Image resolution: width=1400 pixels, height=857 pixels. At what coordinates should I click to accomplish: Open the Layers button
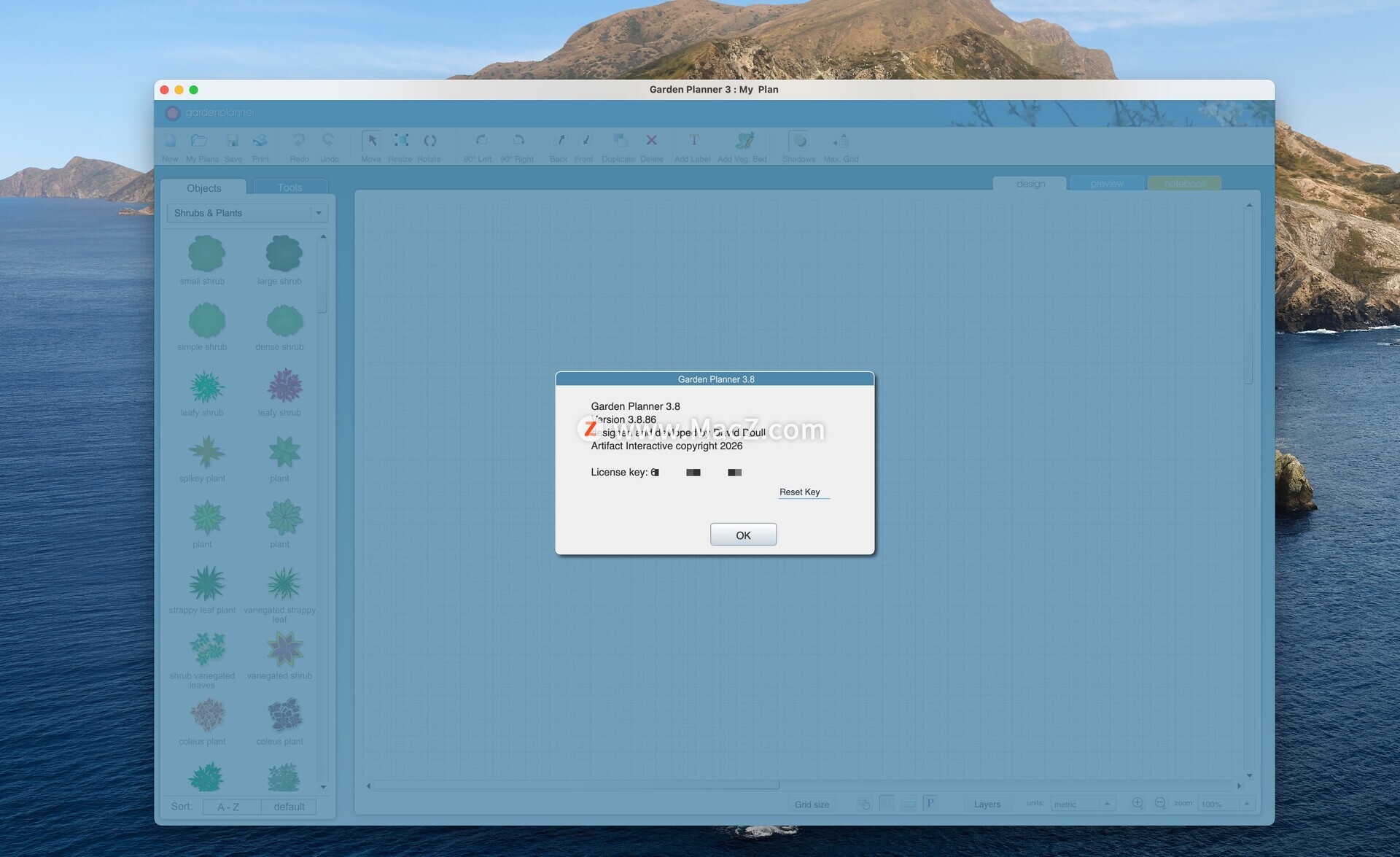click(987, 804)
